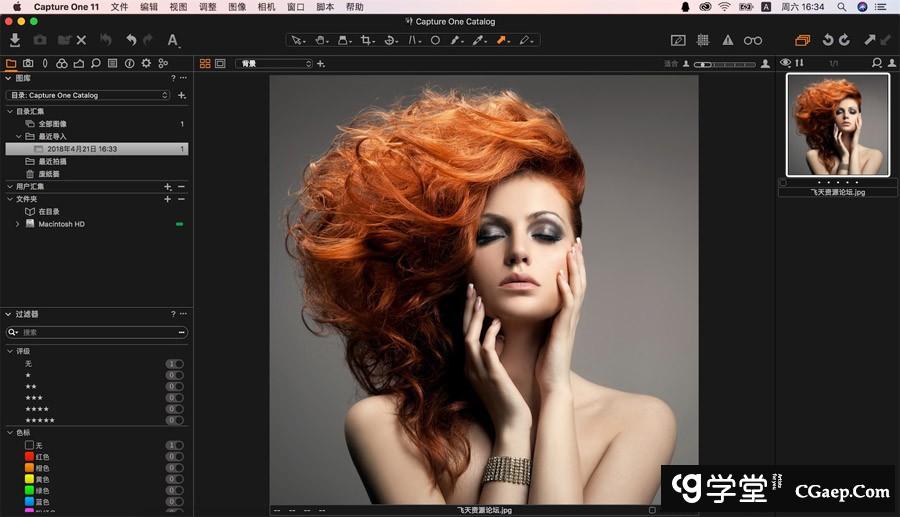
Task: Click the rotate left icon
Action: pyautogui.click(x=827, y=40)
